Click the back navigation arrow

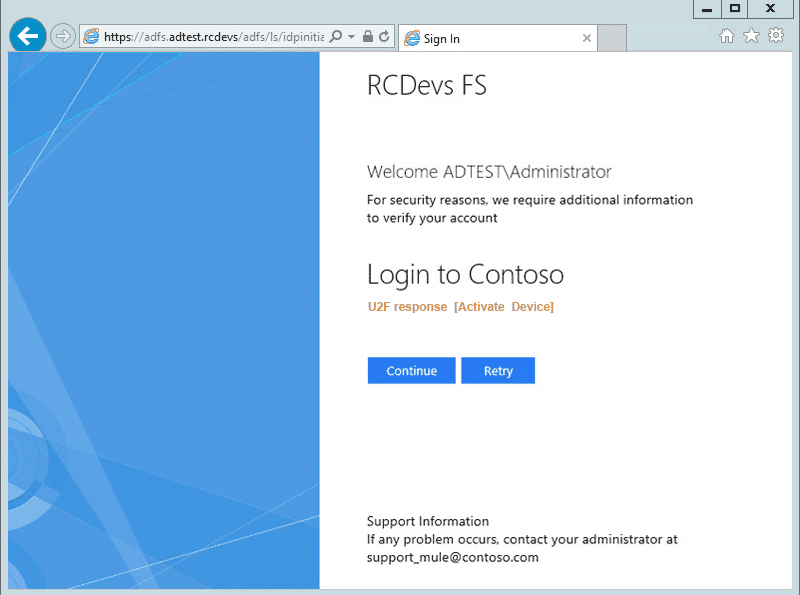pyautogui.click(x=27, y=35)
